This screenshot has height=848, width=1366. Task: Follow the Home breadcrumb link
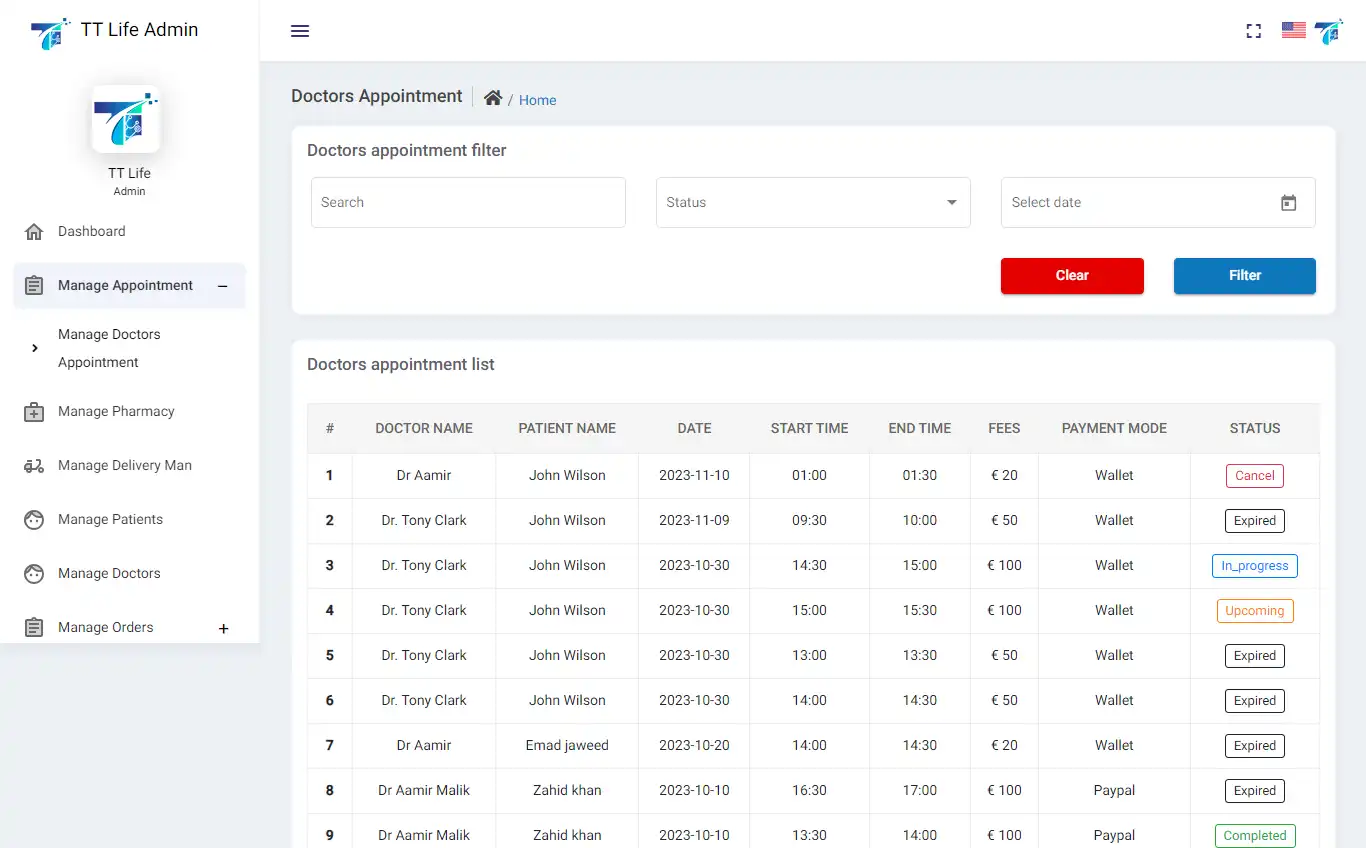(x=537, y=100)
